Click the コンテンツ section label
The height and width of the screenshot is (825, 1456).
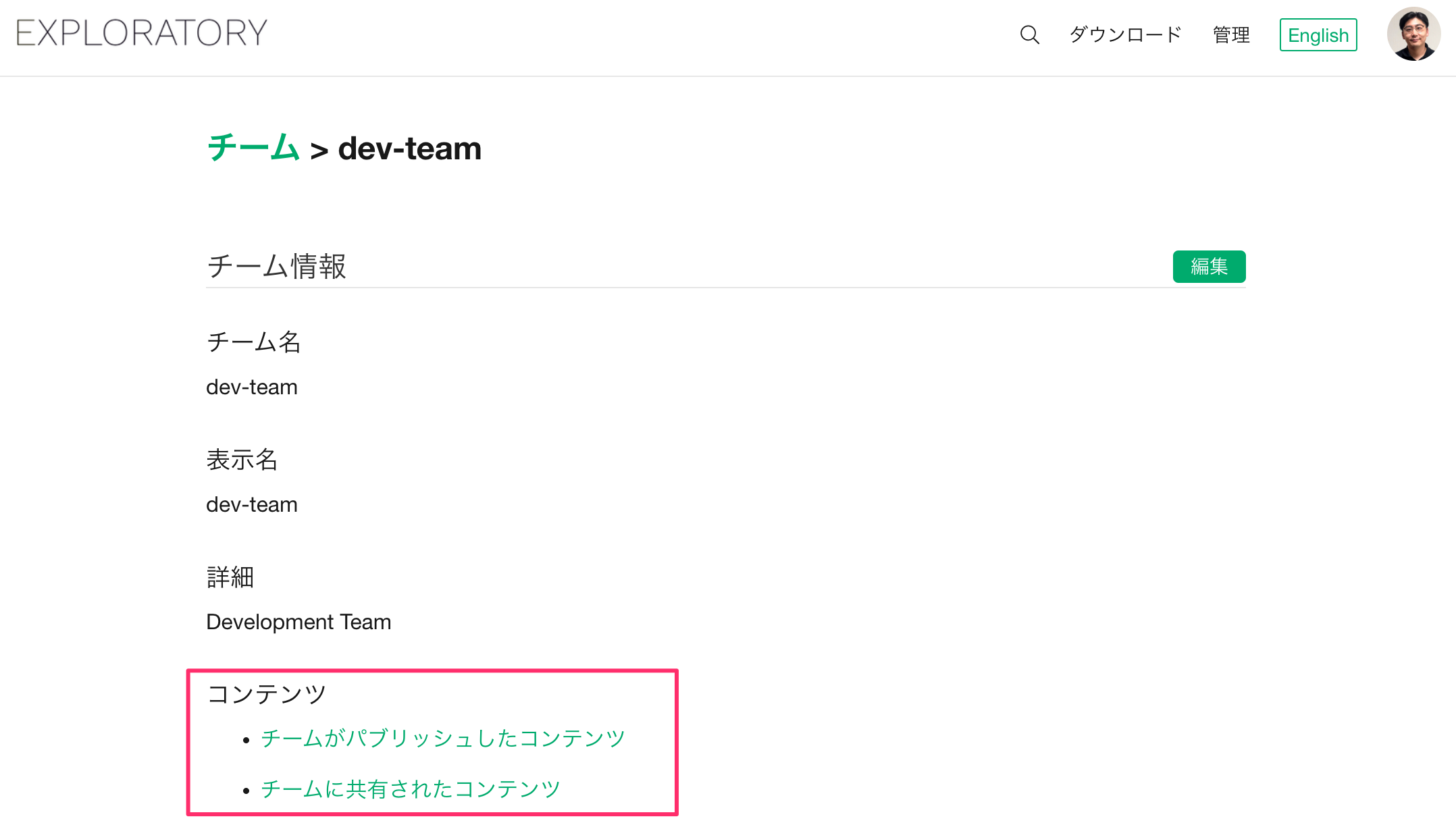[267, 694]
